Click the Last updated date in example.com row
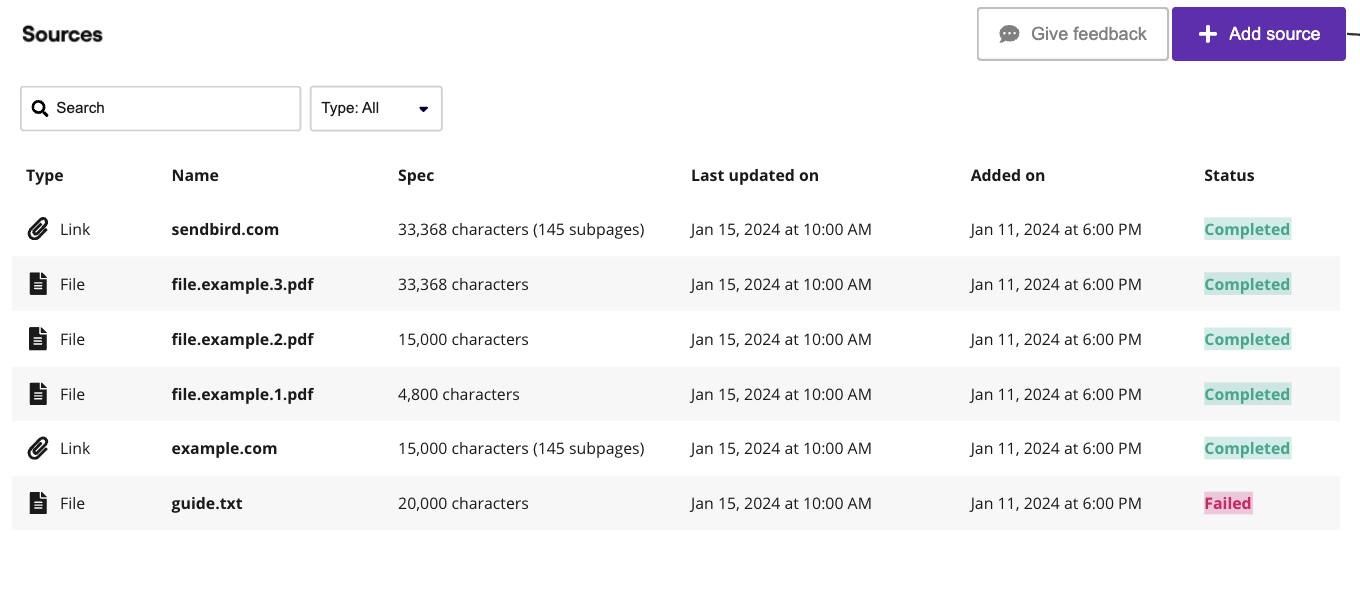The width and height of the screenshot is (1360, 614). pyautogui.click(x=781, y=448)
